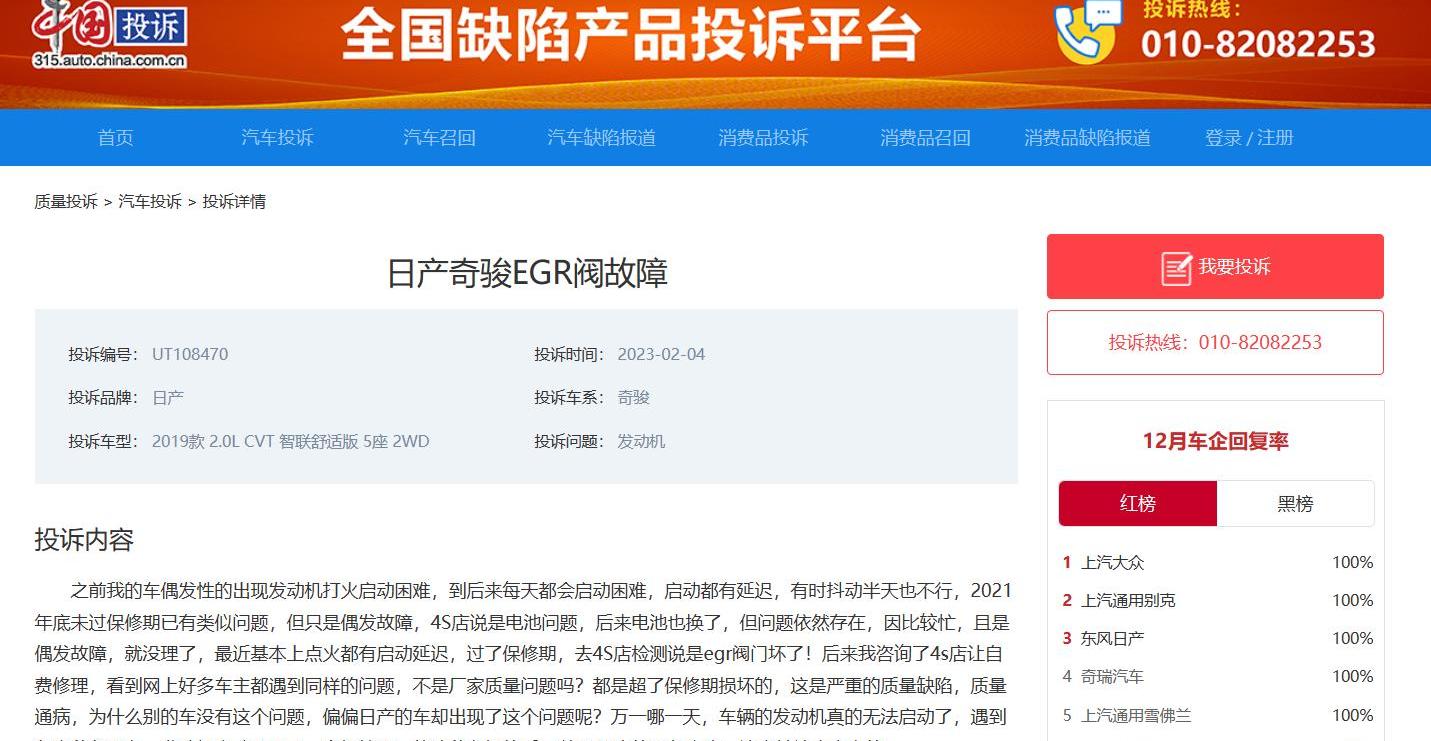Click the banner hotline number 010-82082253
1431x741 pixels.
(1259, 44)
